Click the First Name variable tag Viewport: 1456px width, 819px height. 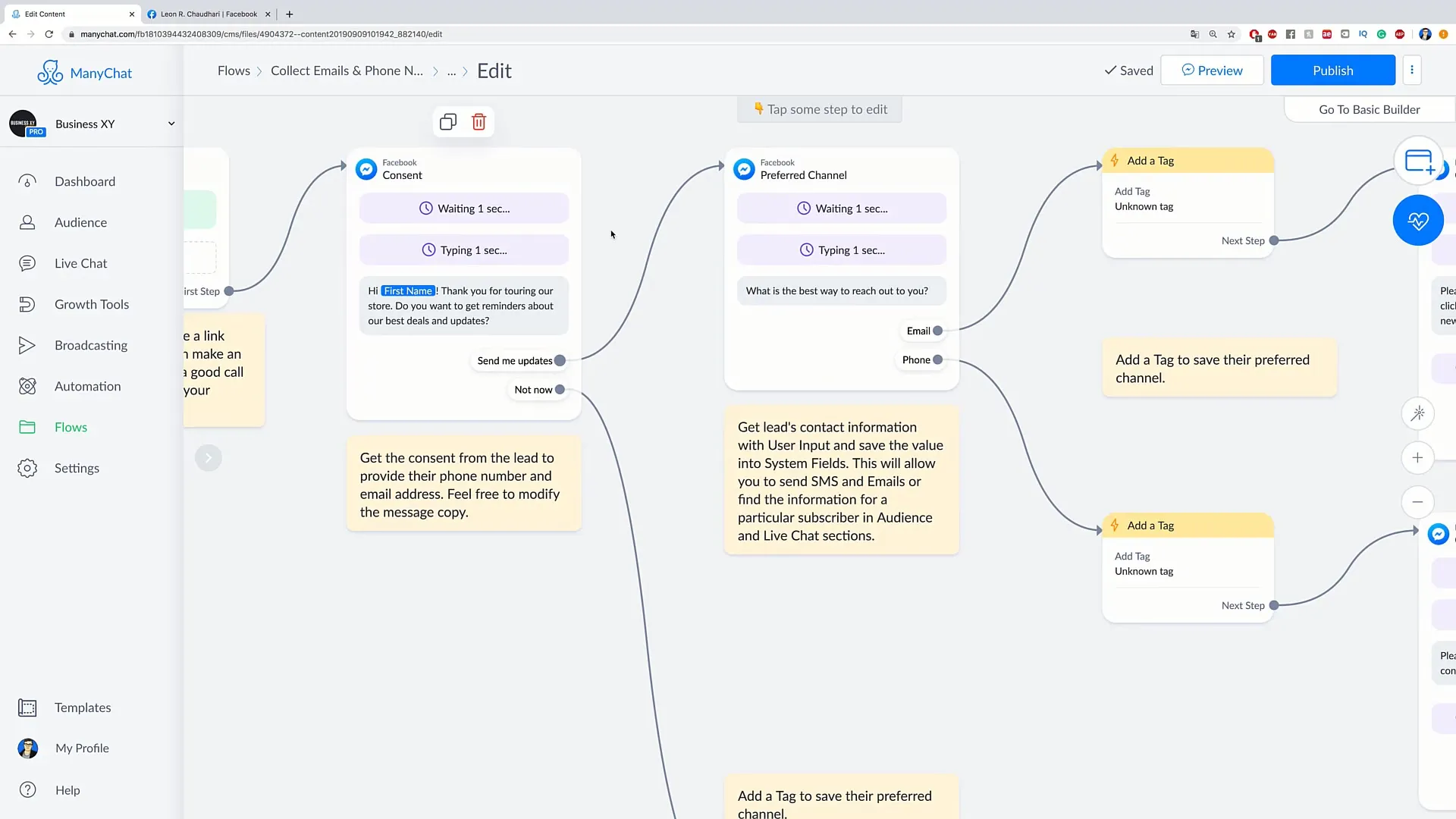408,290
